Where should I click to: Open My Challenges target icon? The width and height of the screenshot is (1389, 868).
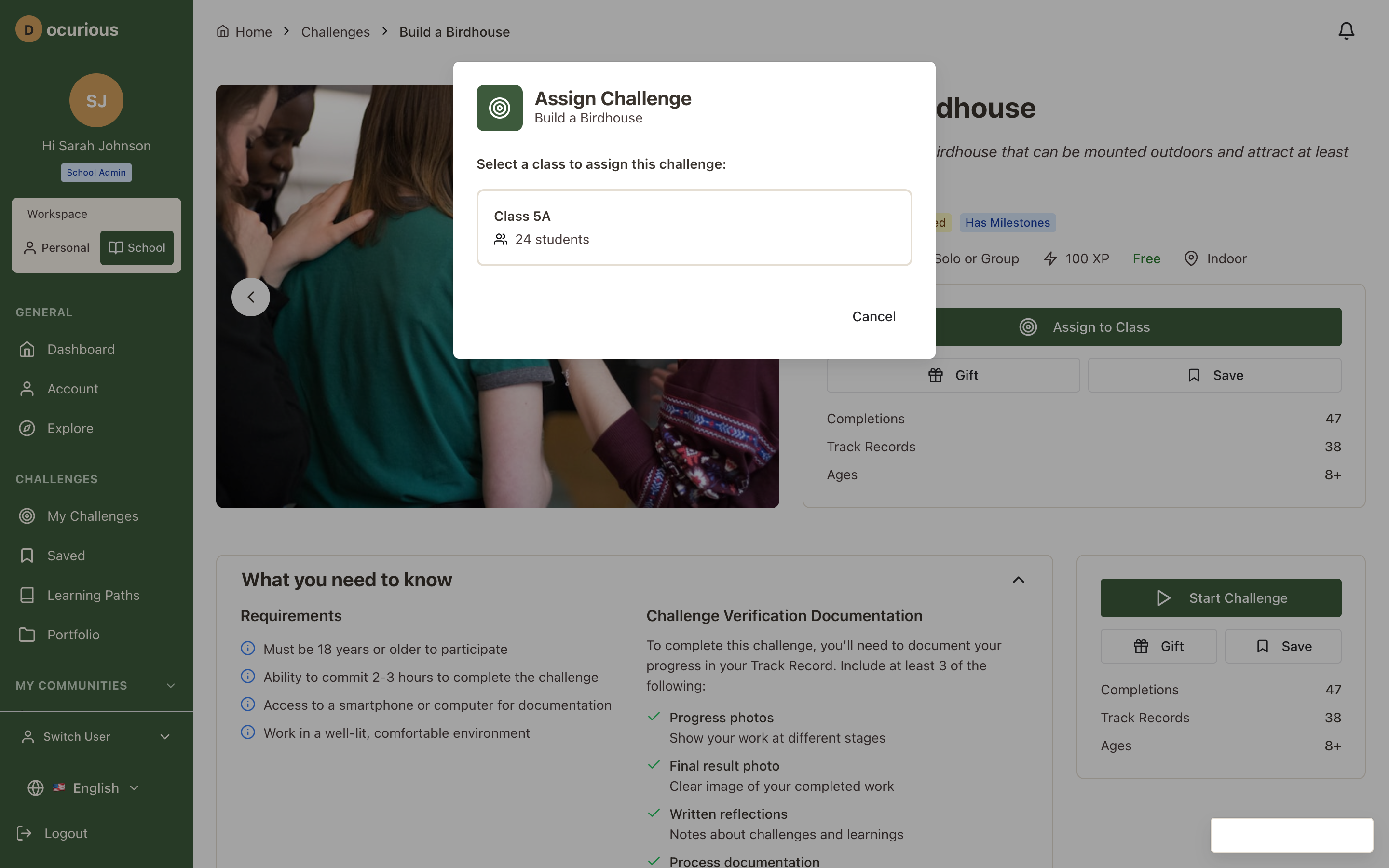[x=27, y=516]
